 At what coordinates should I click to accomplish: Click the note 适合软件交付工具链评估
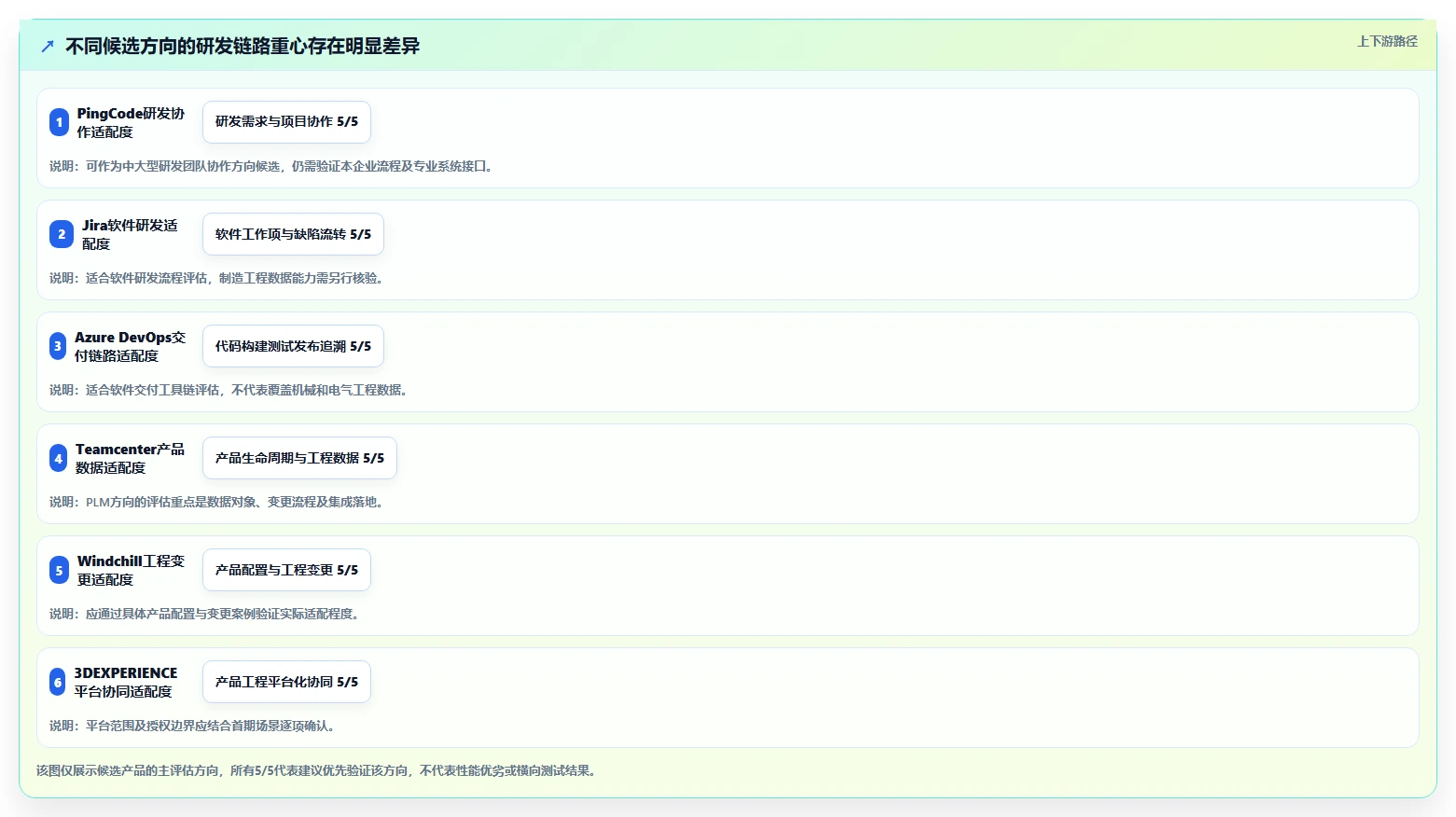tap(153, 390)
